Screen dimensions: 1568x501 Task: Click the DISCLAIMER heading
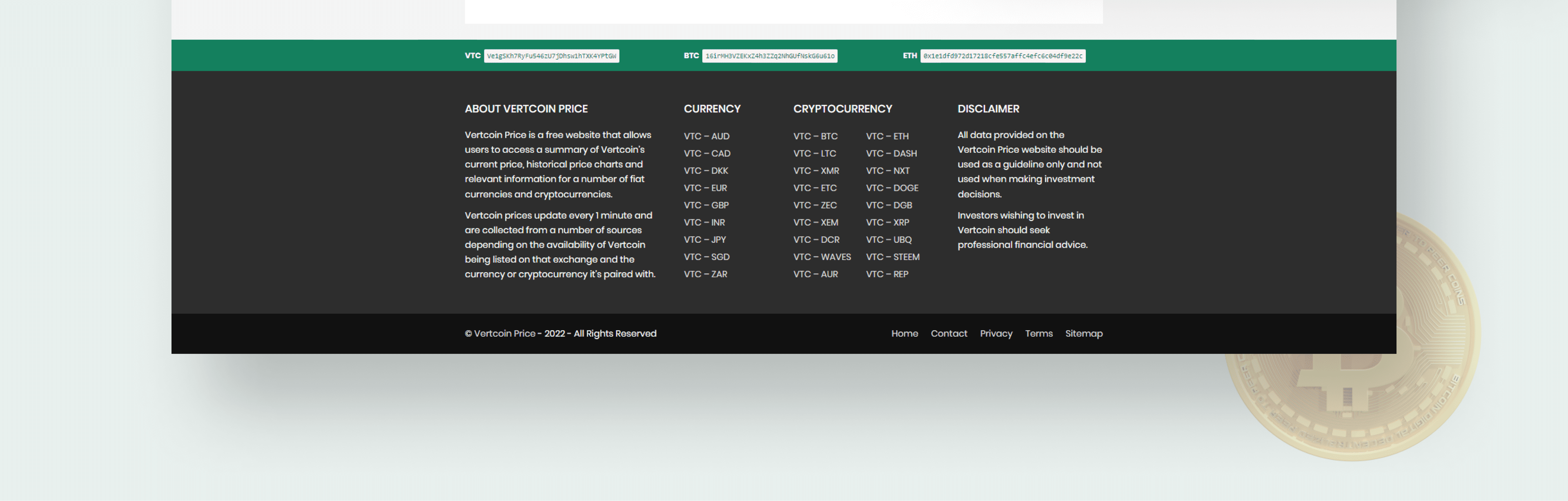pyautogui.click(x=988, y=109)
